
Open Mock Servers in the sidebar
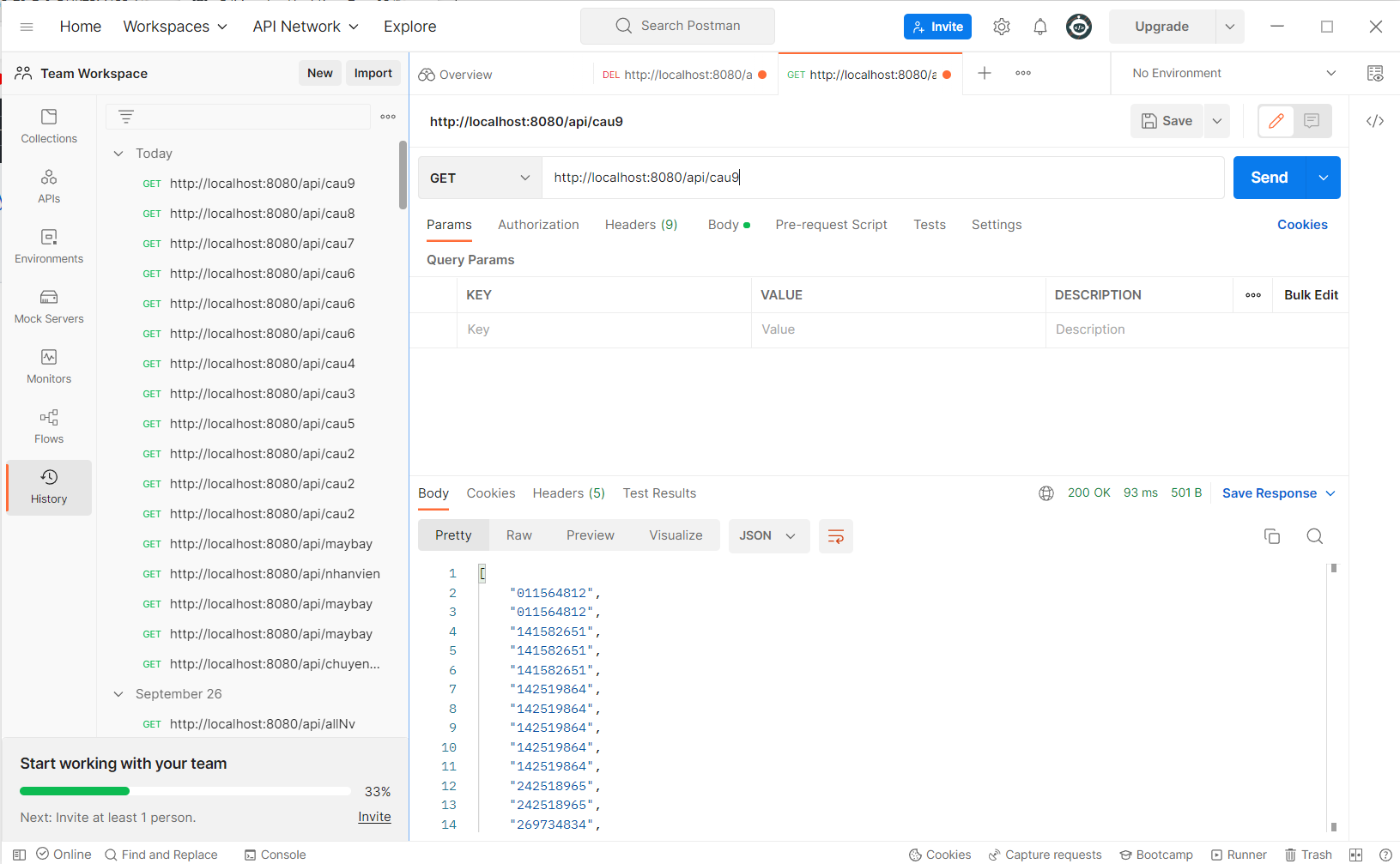pyautogui.click(x=49, y=306)
